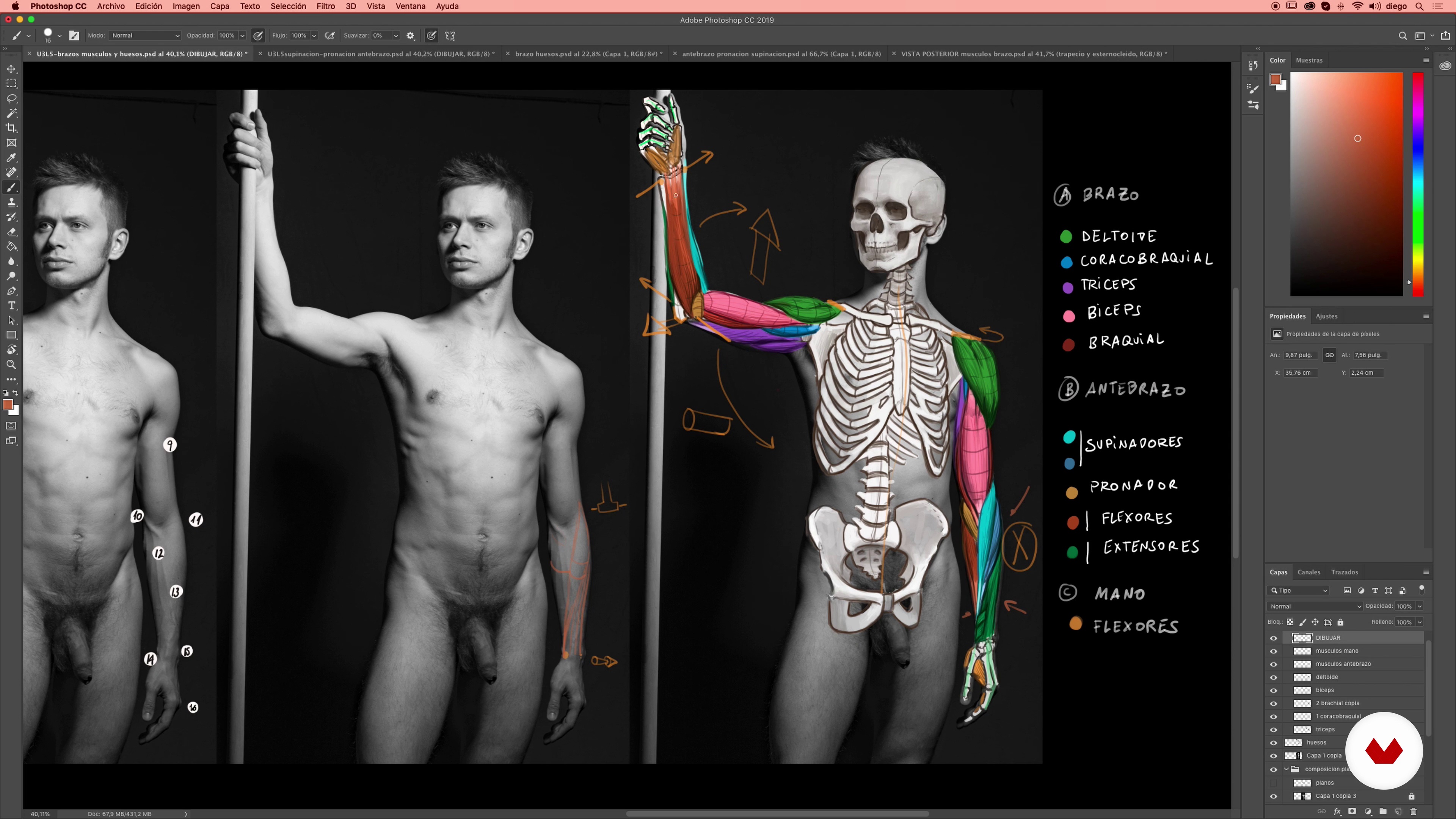This screenshot has width=1456, height=819.
Task: Click the delete layer trash icon
Action: (x=1414, y=812)
